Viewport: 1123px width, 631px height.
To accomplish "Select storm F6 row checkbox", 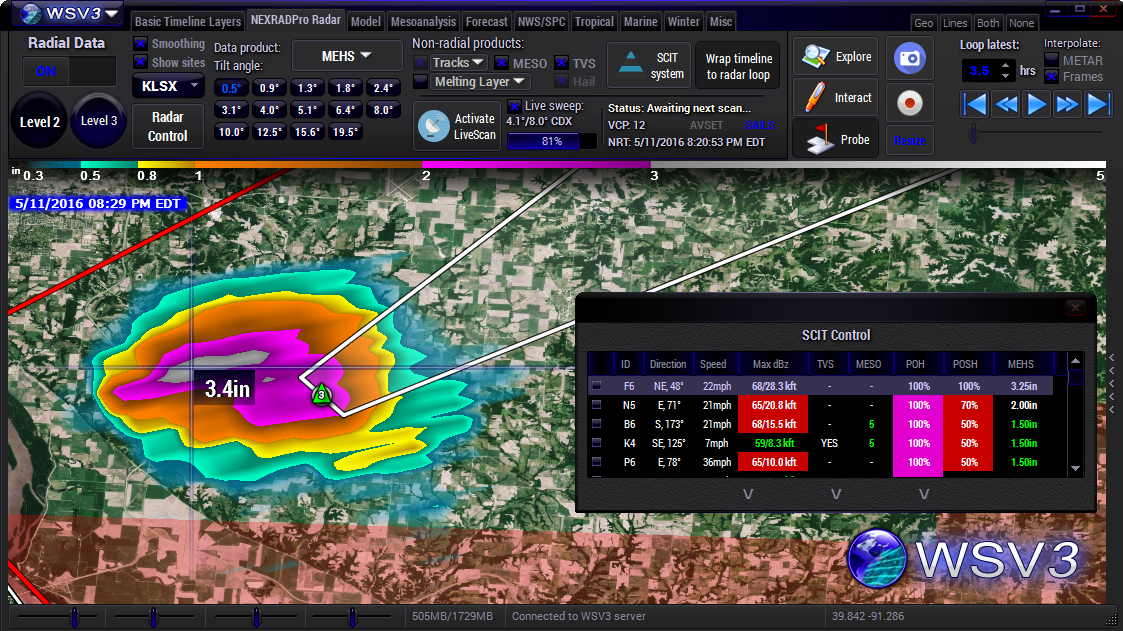I will pyautogui.click(x=596, y=385).
